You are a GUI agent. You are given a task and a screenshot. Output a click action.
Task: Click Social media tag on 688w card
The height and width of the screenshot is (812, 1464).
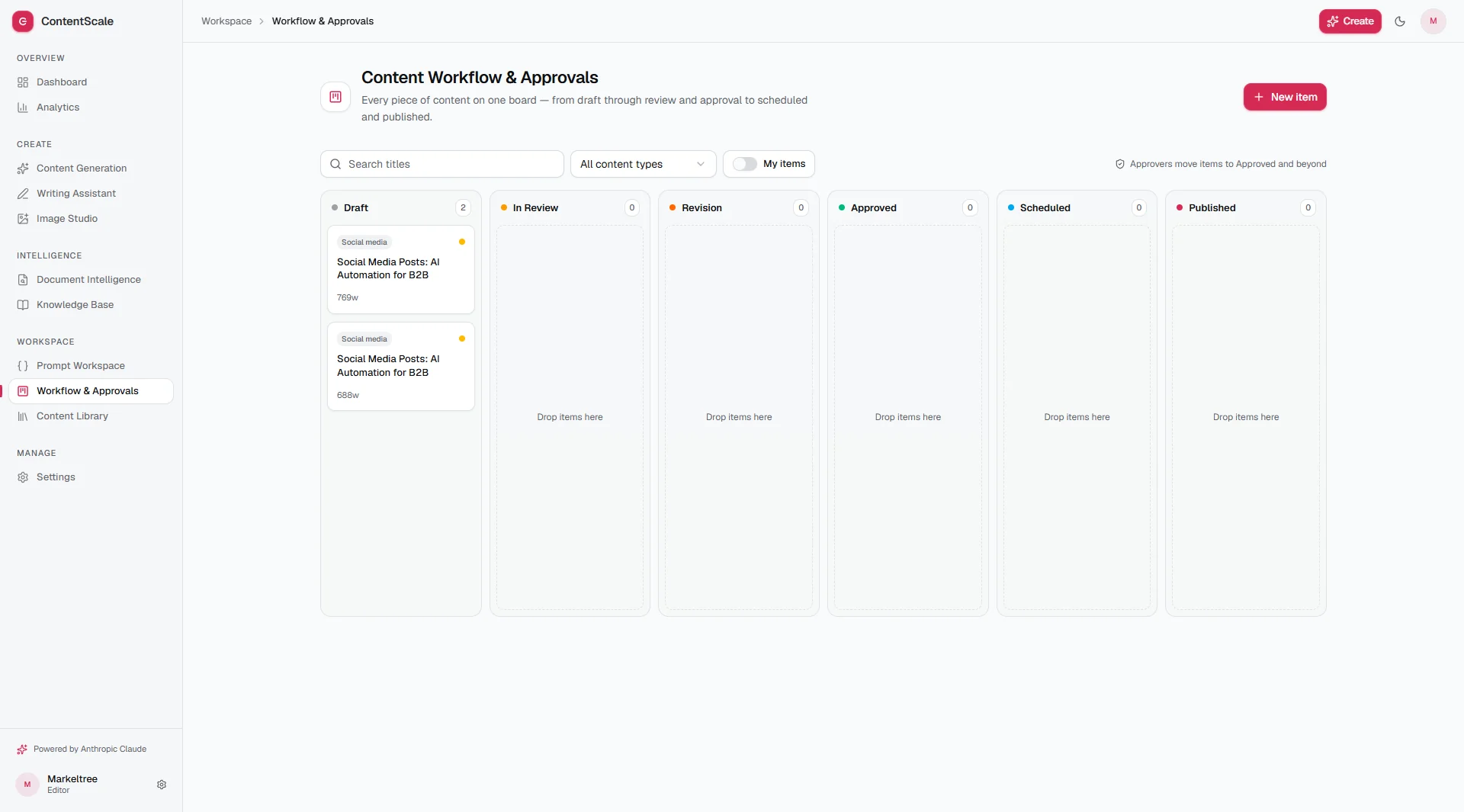[x=364, y=339]
